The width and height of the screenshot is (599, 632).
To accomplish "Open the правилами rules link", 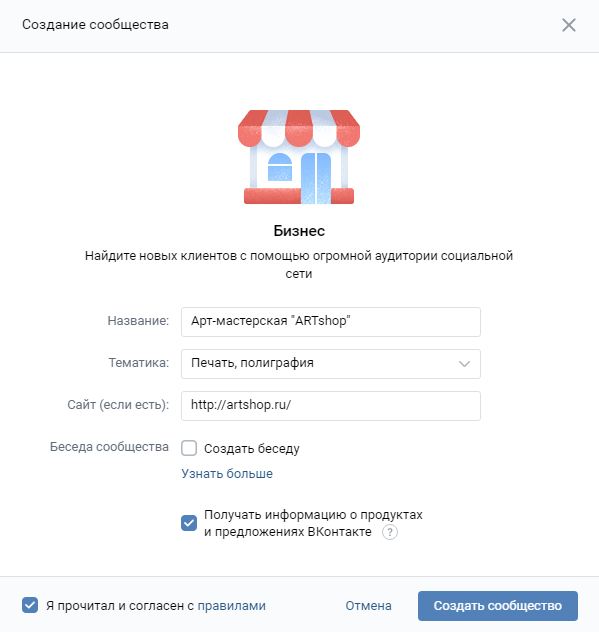I will pyautogui.click(x=231, y=605).
